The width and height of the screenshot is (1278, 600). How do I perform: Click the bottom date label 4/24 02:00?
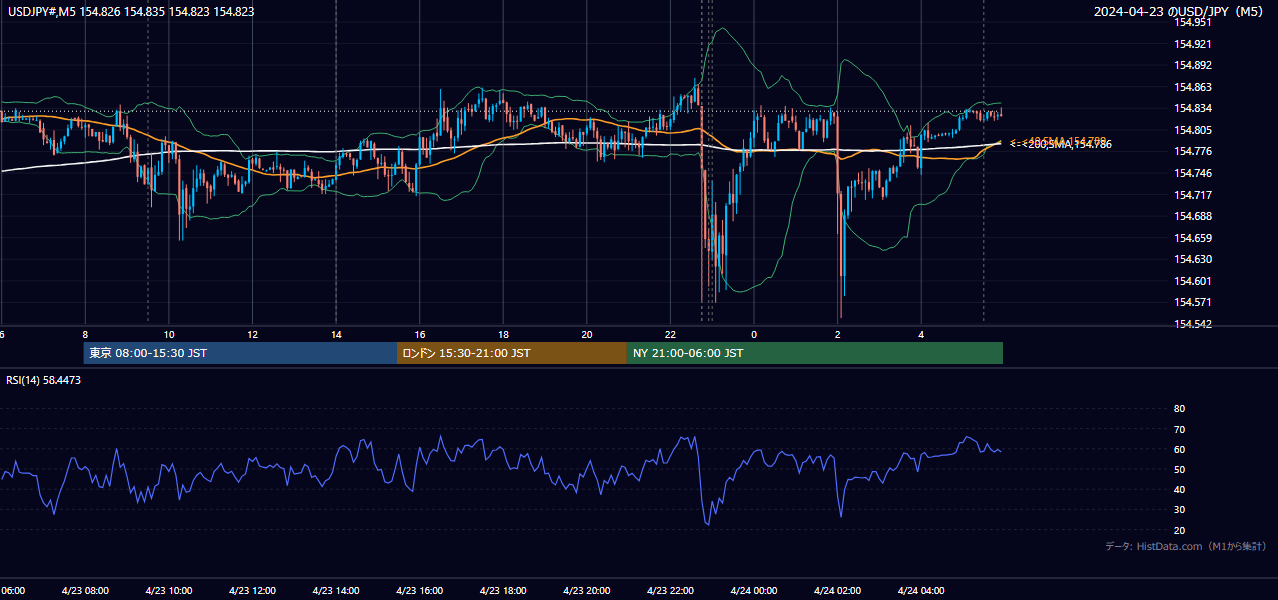click(837, 591)
